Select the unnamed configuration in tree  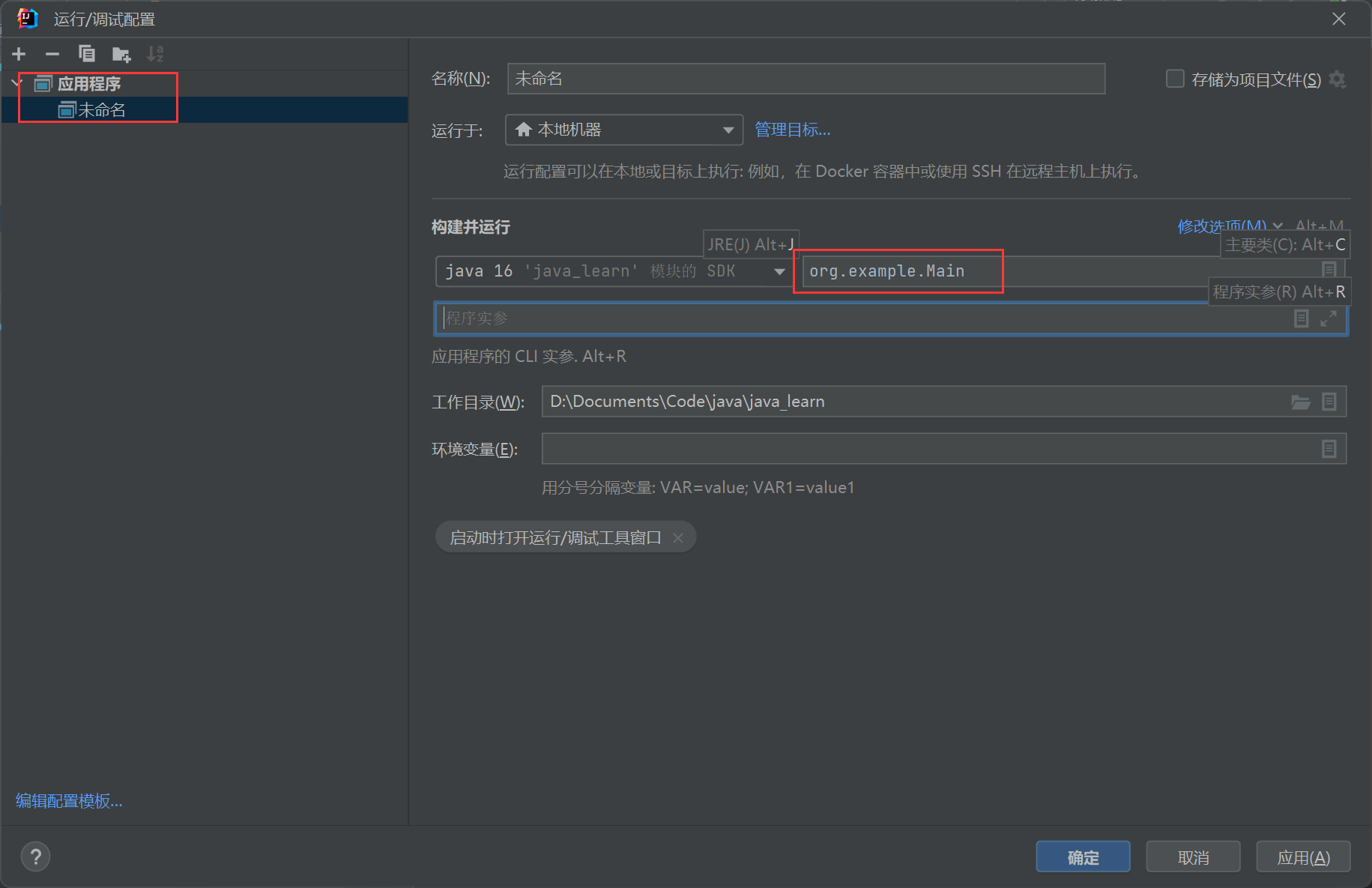(101, 110)
